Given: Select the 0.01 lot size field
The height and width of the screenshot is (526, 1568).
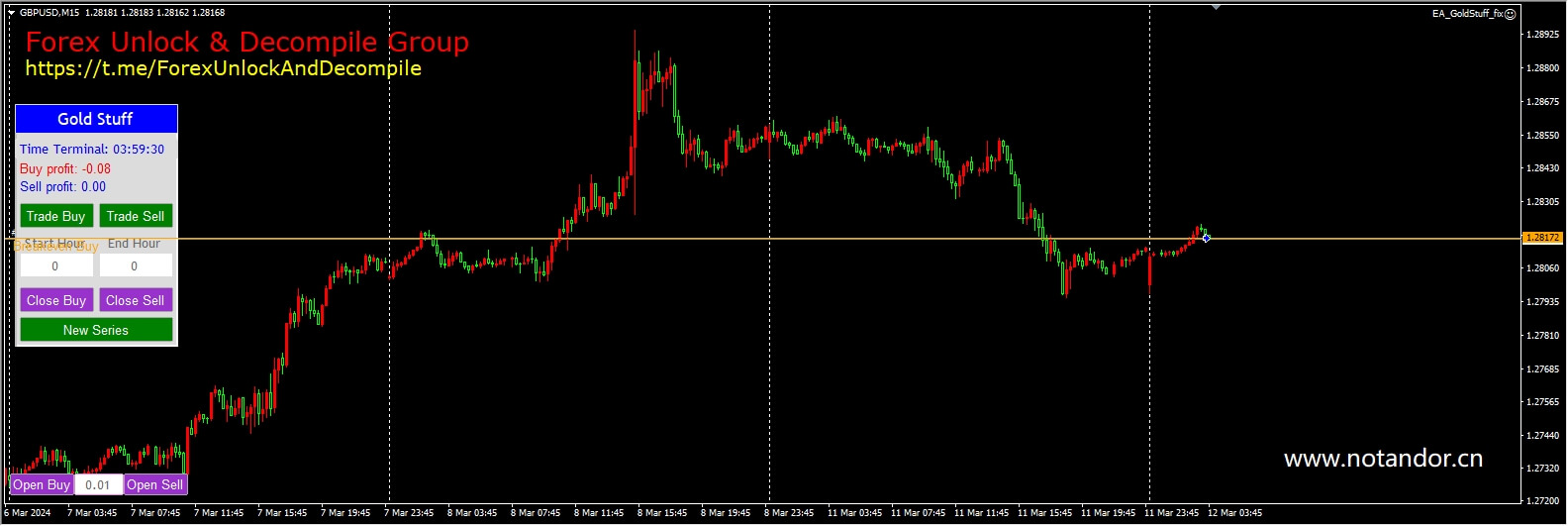Looking at the screenshot, I should click(98, 484).
